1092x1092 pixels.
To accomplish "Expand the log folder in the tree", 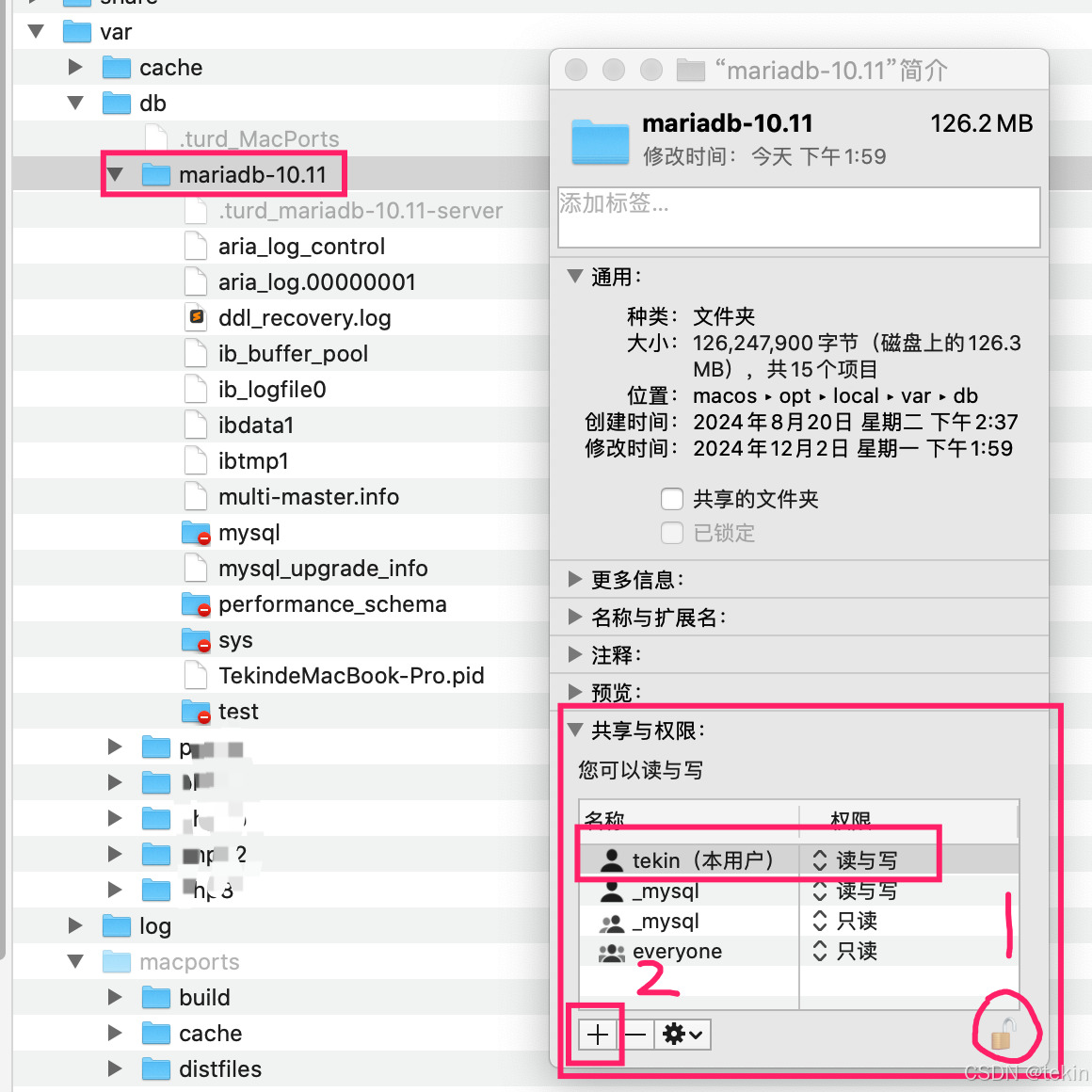I will [75, 925].
